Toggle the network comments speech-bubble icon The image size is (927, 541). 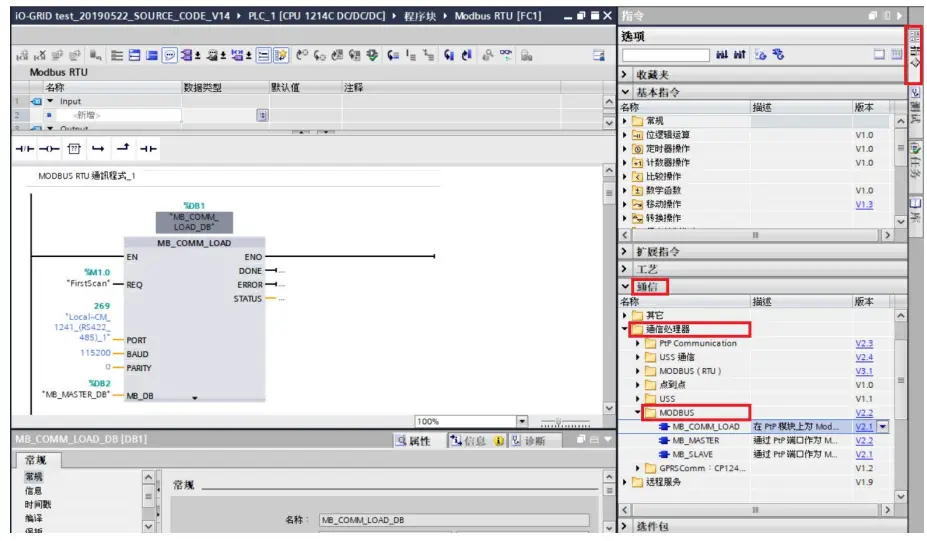[170, 56]
